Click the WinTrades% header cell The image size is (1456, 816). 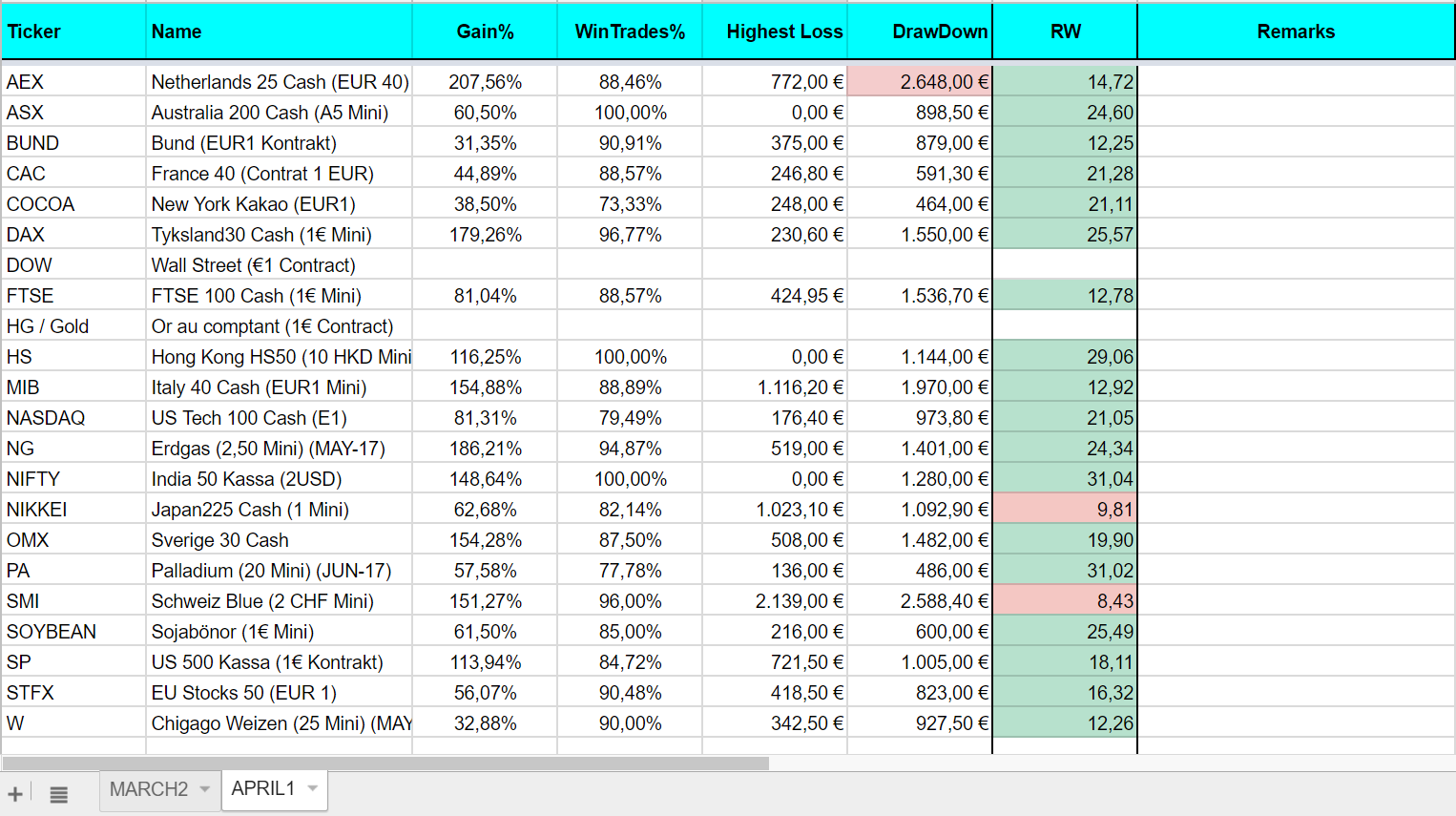(x=630, y=31)
